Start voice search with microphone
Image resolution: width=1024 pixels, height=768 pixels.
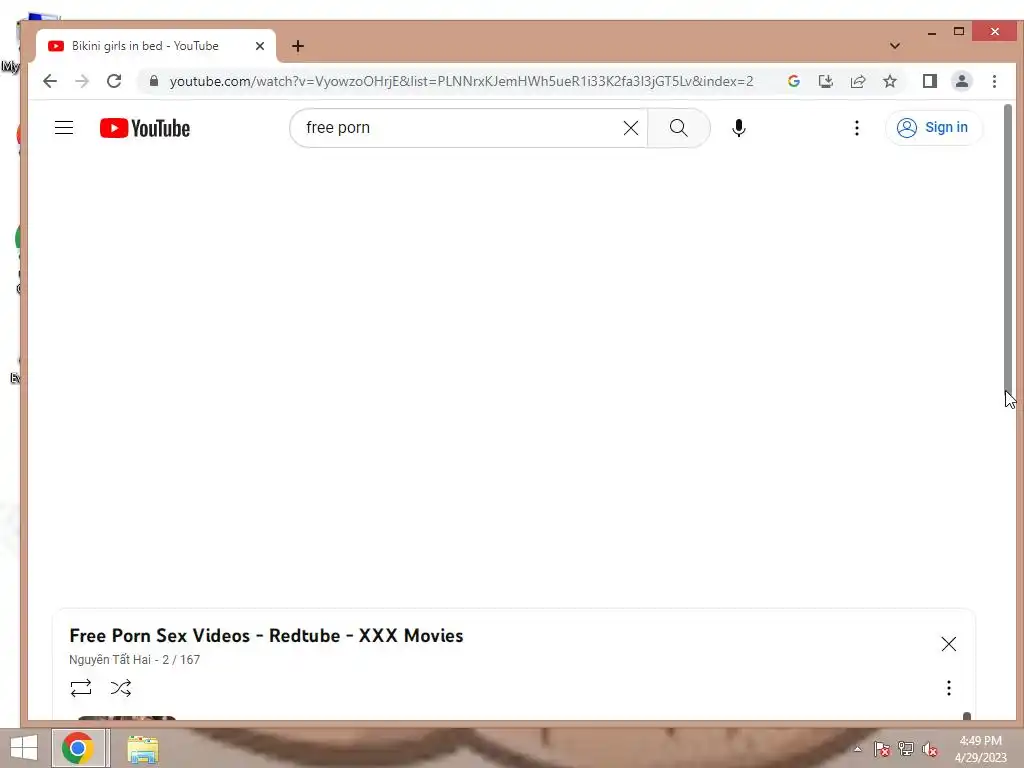[739, 128]
